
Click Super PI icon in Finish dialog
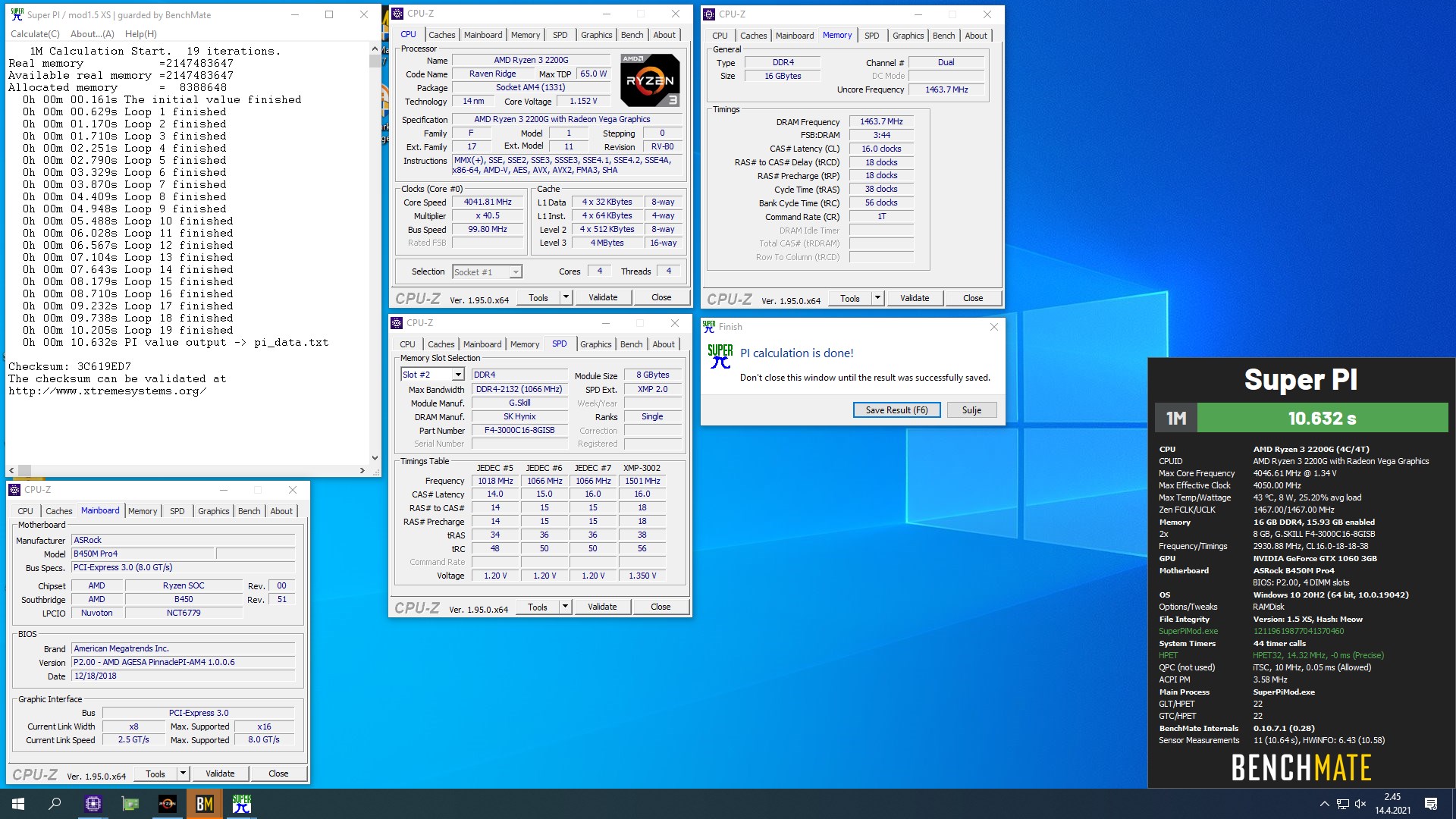pyautogui.click(x=720, y=356)
